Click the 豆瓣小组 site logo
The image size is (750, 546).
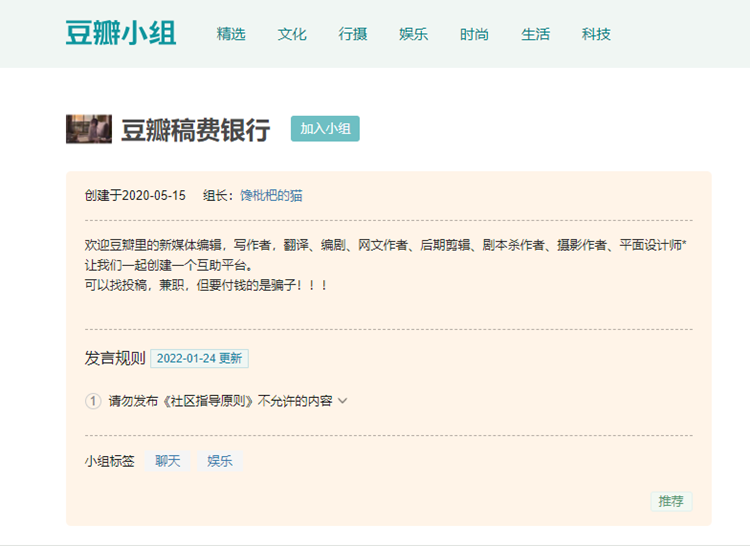[x=121, y=33]
